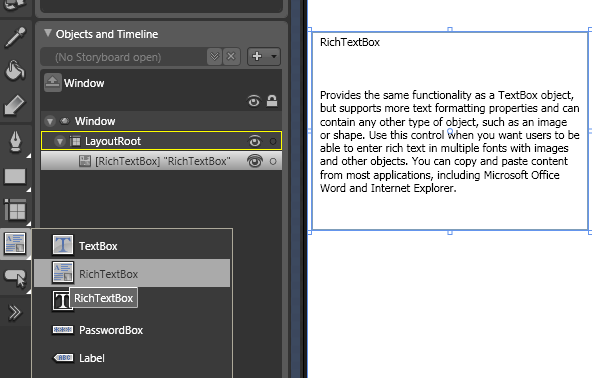
Task: Click the Window header label
Action: pyautogui.click(x=84, y=83)
